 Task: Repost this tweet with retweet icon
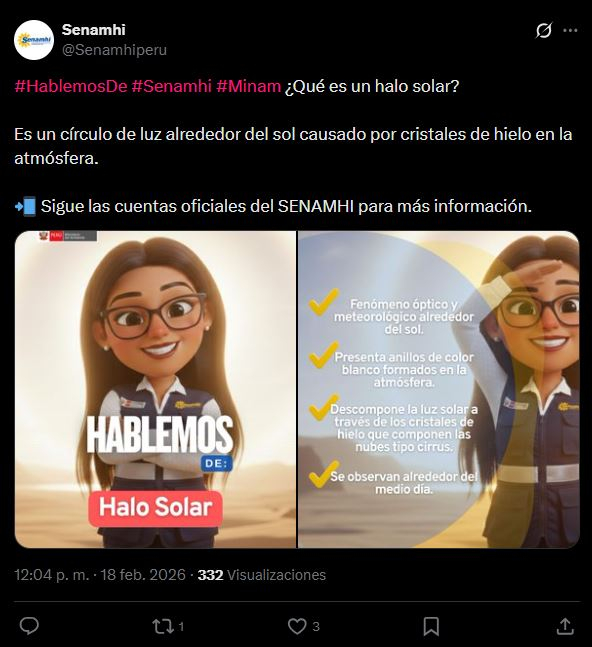point(163,626)
